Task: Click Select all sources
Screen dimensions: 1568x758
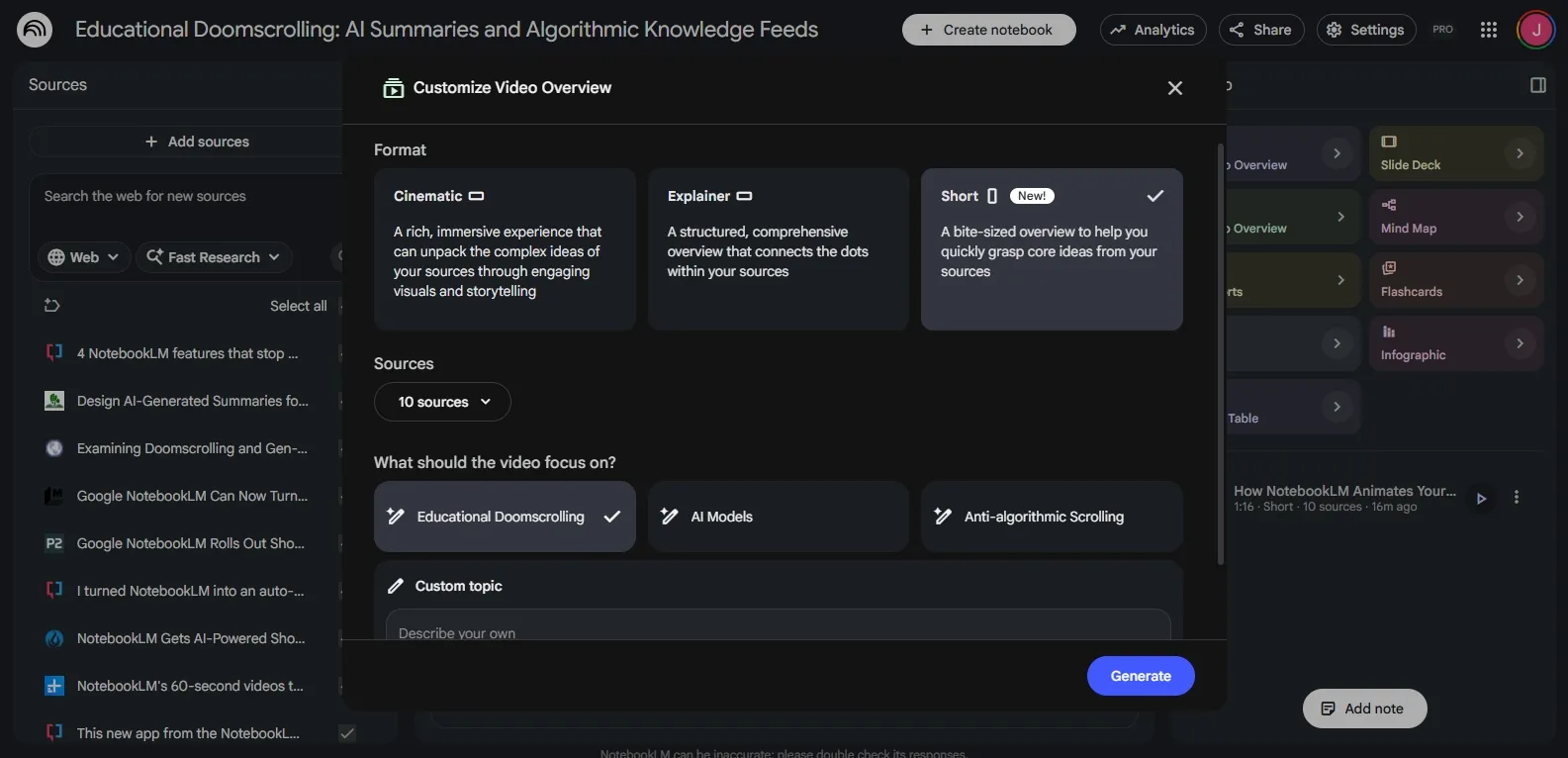Action: pyautogui.click(x=299, y=306)
